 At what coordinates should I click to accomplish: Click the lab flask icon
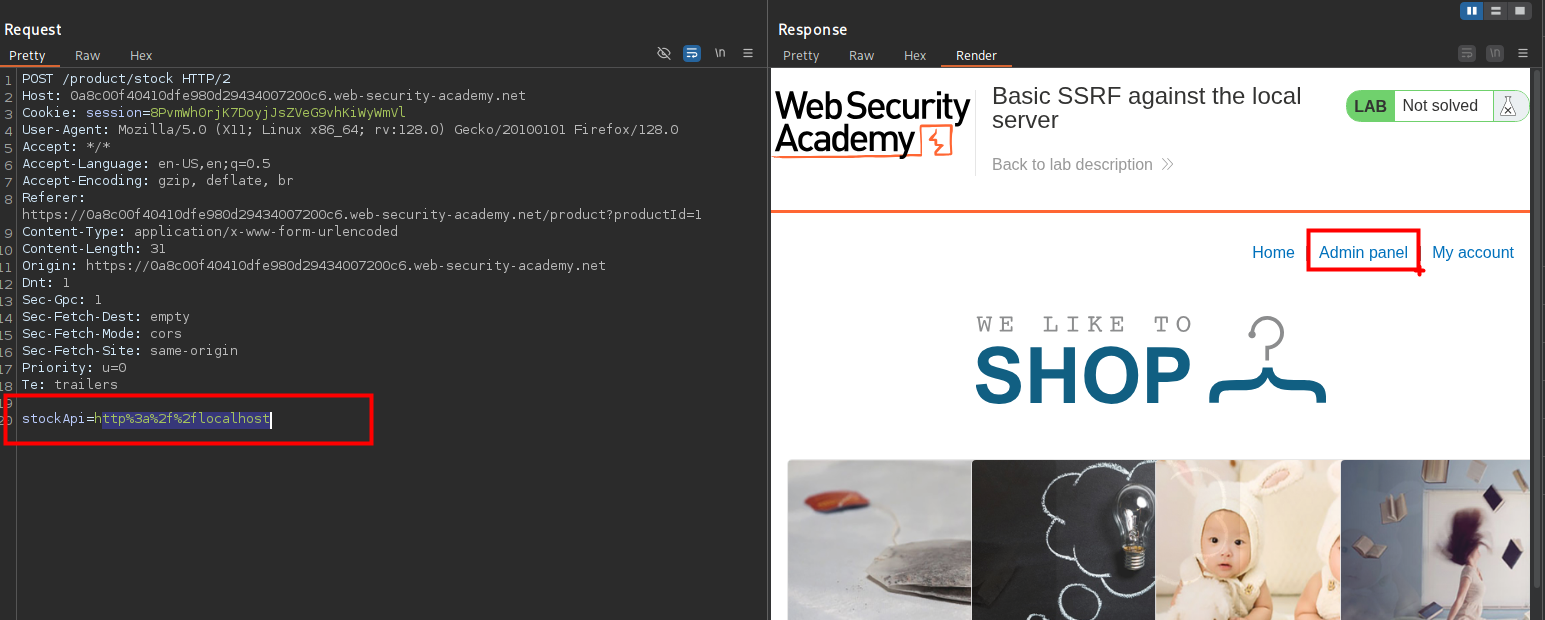click(1509, 106)
